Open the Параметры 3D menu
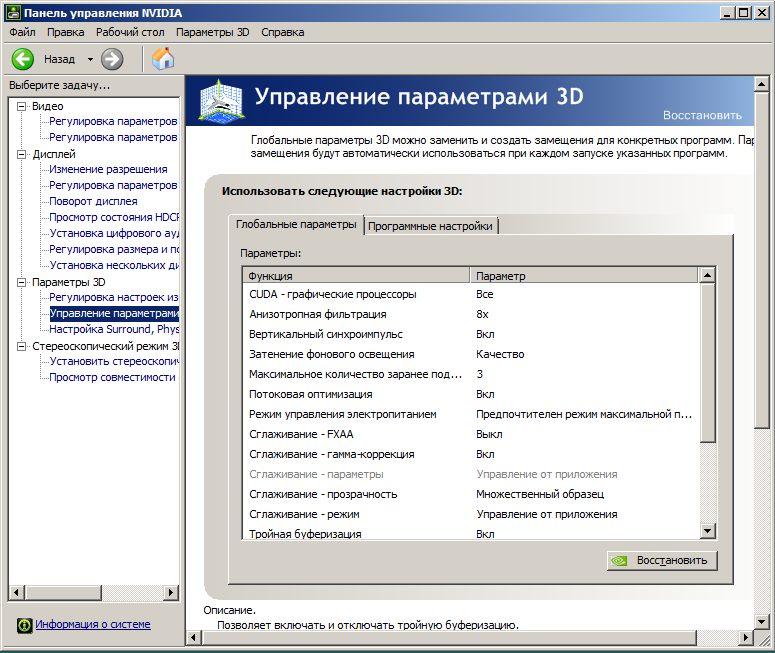775x653 pixels. 213,32
